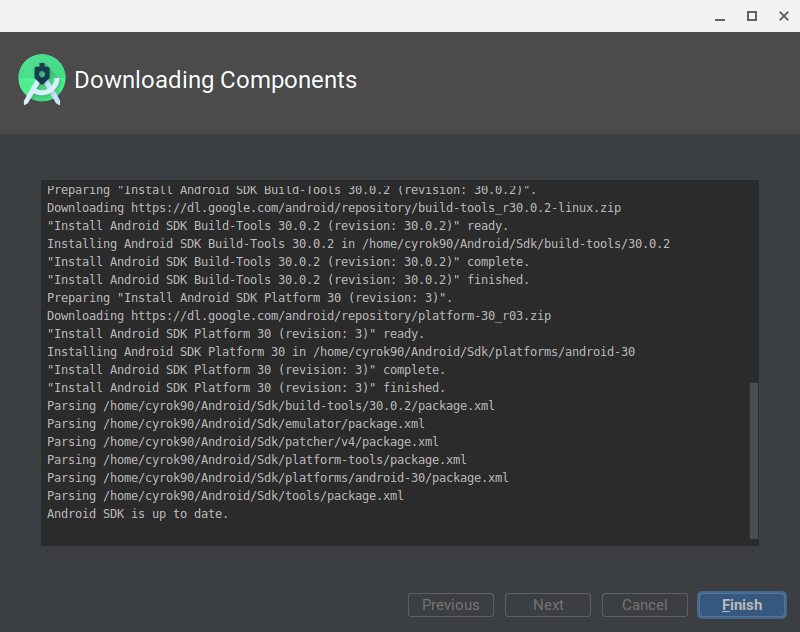
Task: Maximize the setup wizard window
Action: point(752,16)
